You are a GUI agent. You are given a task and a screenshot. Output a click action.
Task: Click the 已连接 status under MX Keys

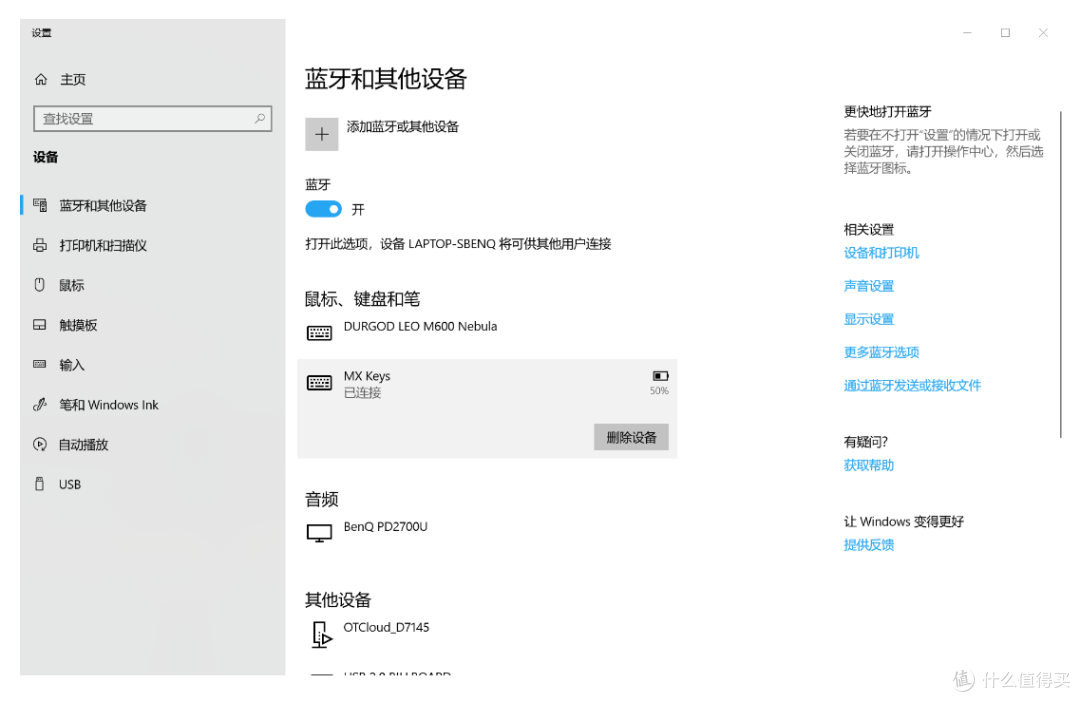[x=362, y=393]
